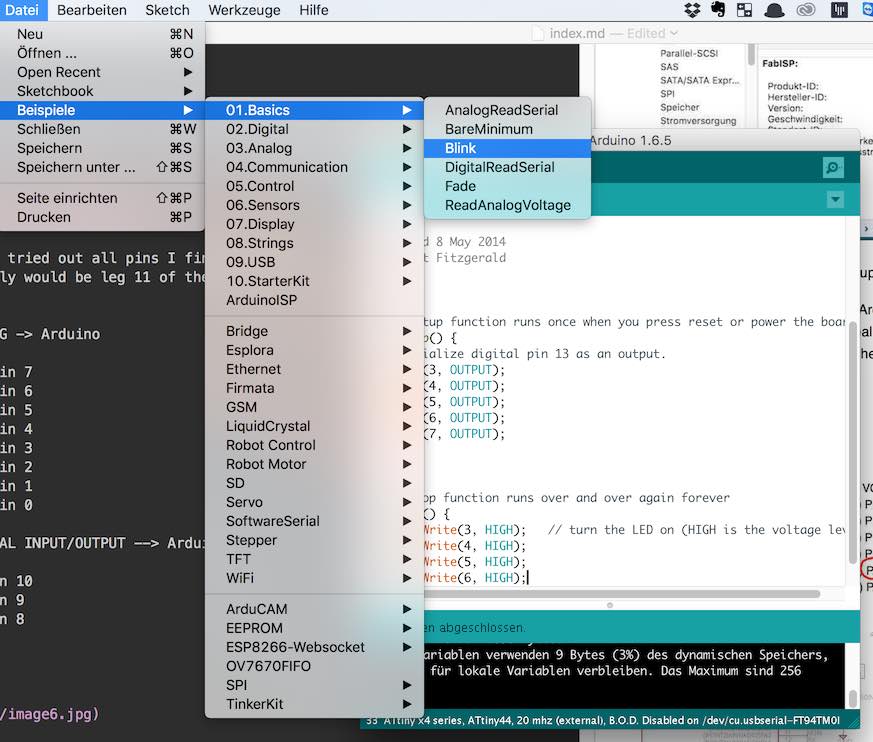This screenshot has height=742, width=873.
Task: Expand the 01.Basics examples submenu
Action: point(315,110)
